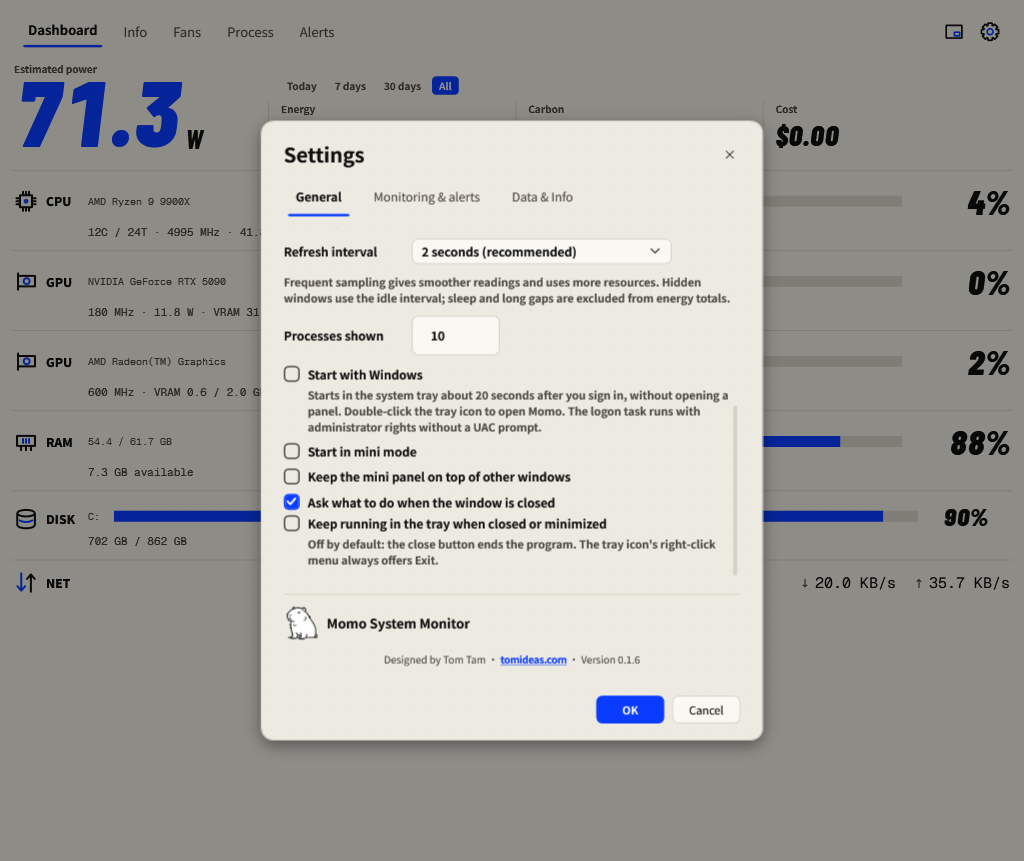Click the CPU chip icon
This screenshot has height=861, width=1024.
coord(26,201)
